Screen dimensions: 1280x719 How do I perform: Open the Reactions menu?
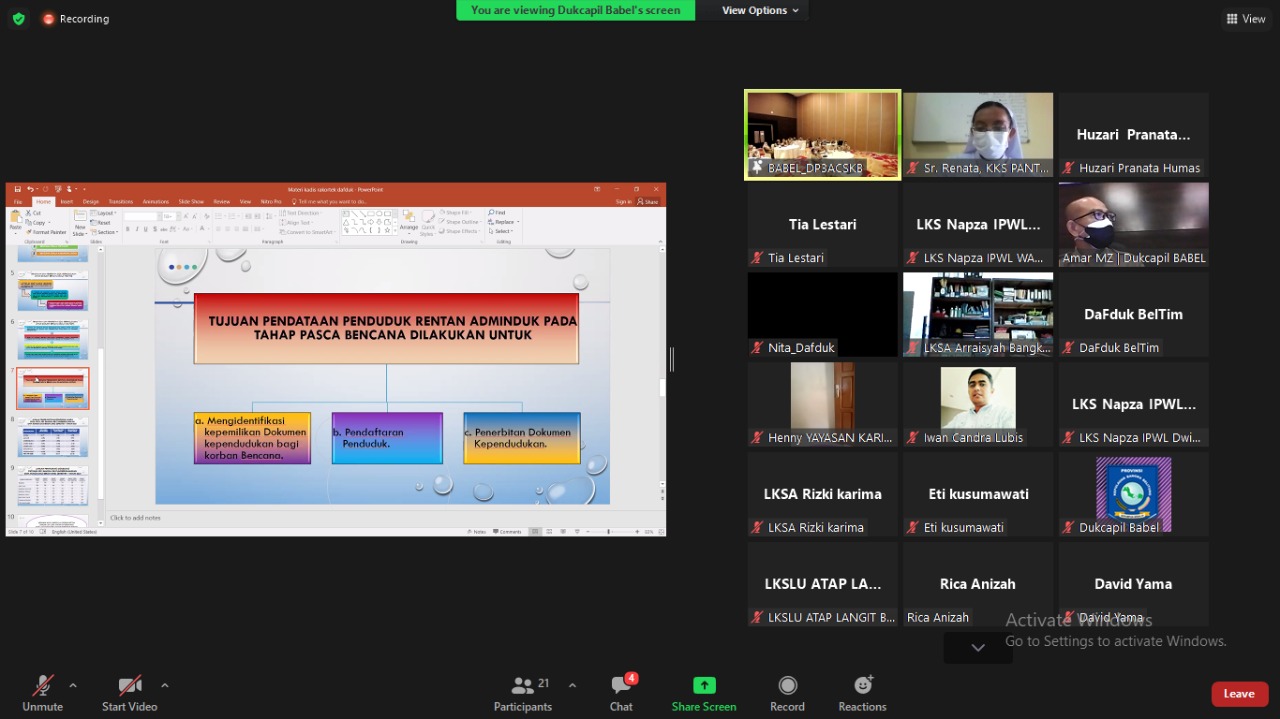click(862, 693)
